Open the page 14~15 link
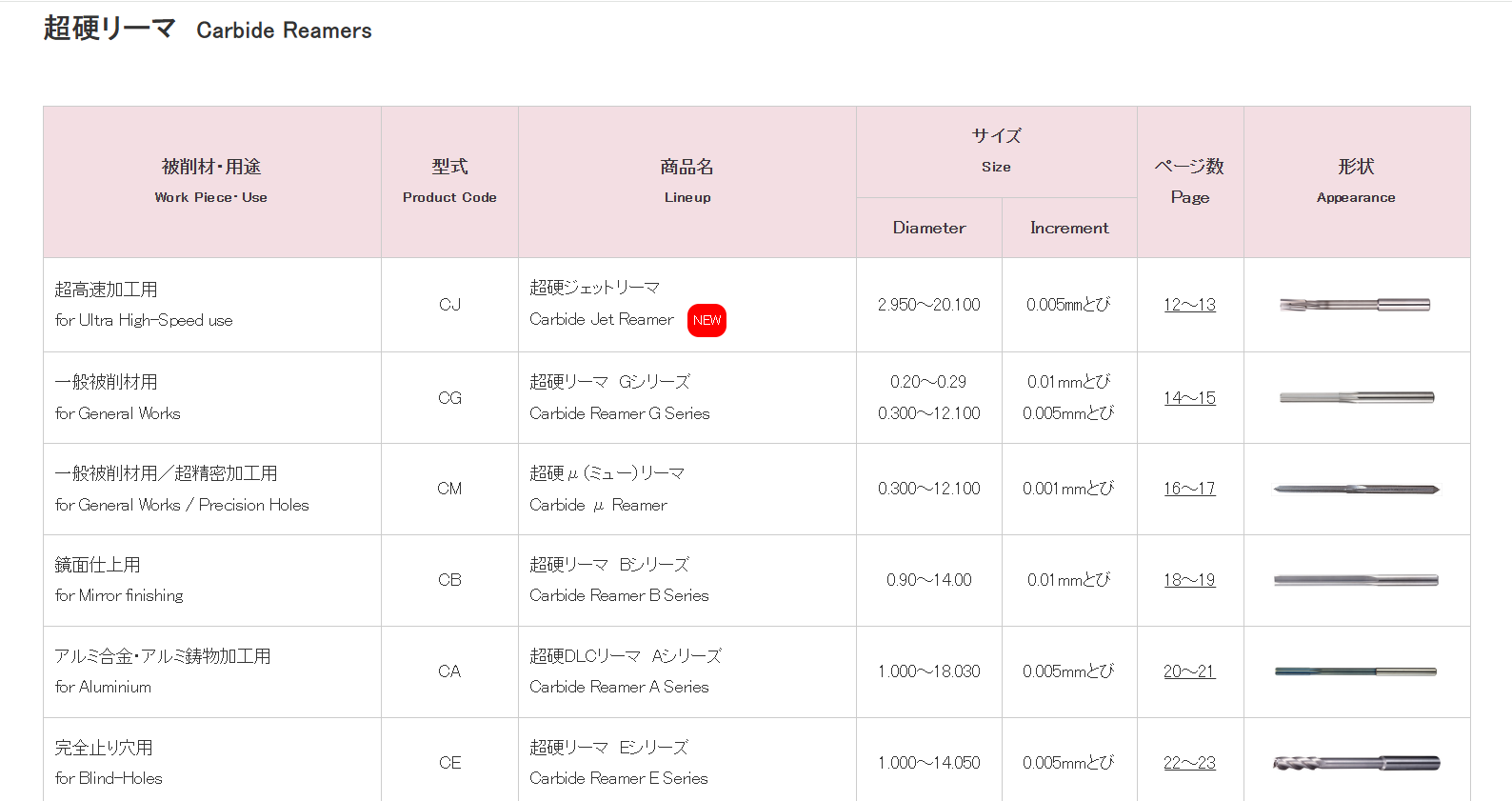The width and height of the screenshot is (1512, 801). [1189, 398]
